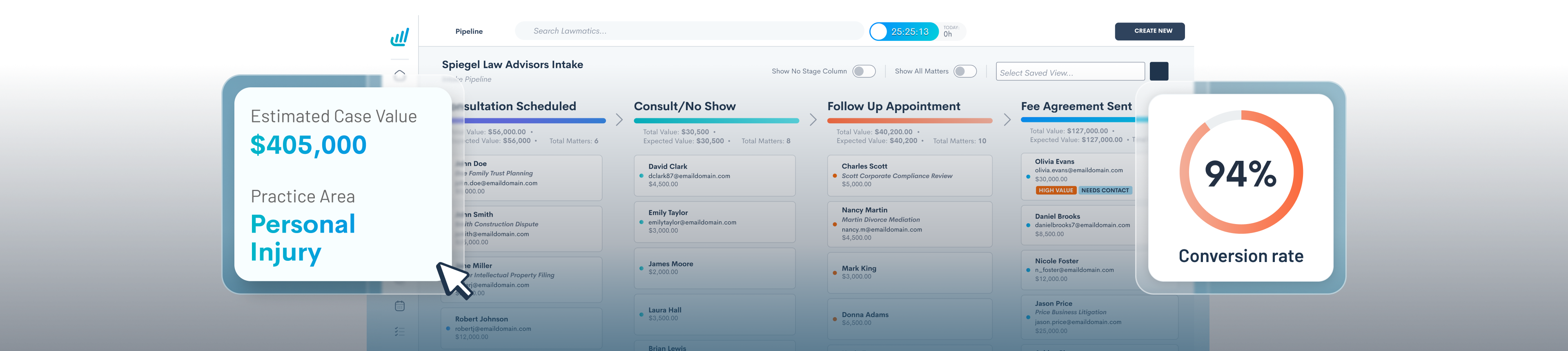This screenshot has height=351, width=1568.
Task: Open the David Clark matter card
Action: (714, 175)
